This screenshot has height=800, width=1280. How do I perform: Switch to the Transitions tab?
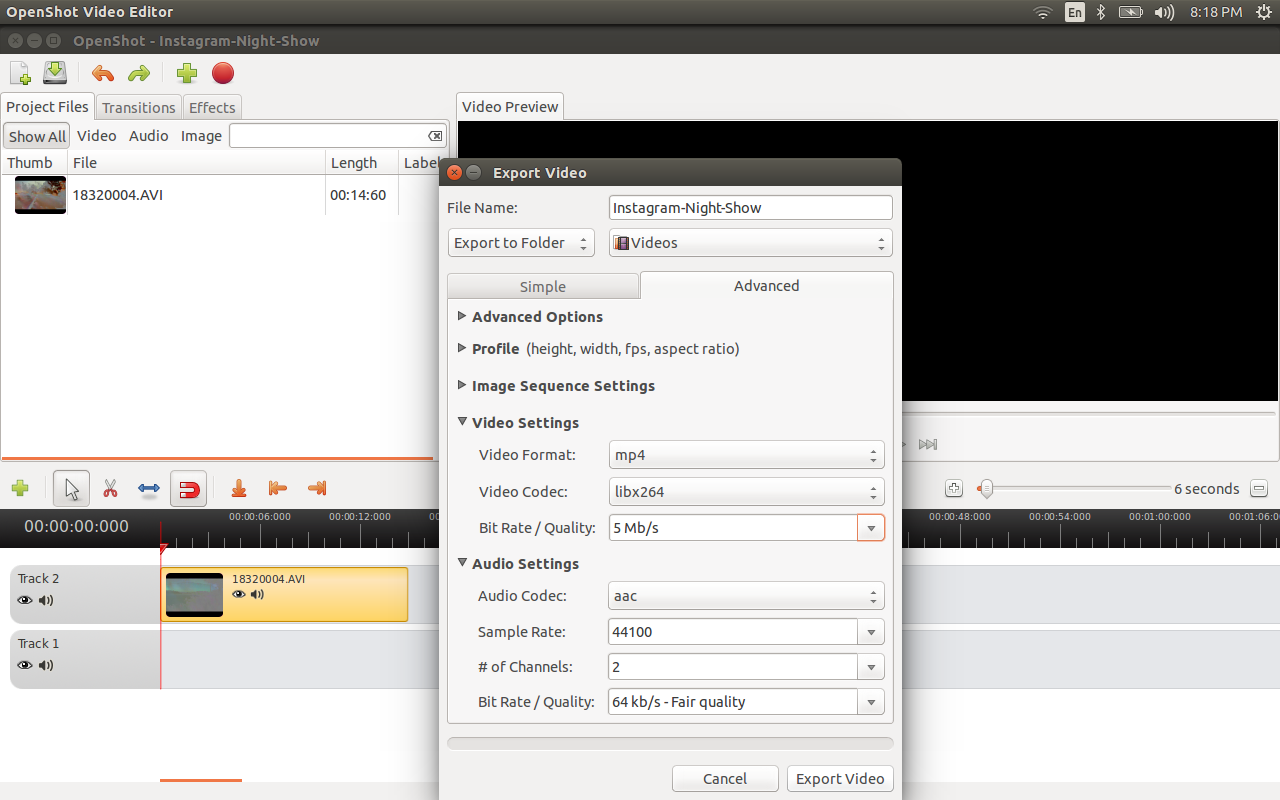point(139,108)
